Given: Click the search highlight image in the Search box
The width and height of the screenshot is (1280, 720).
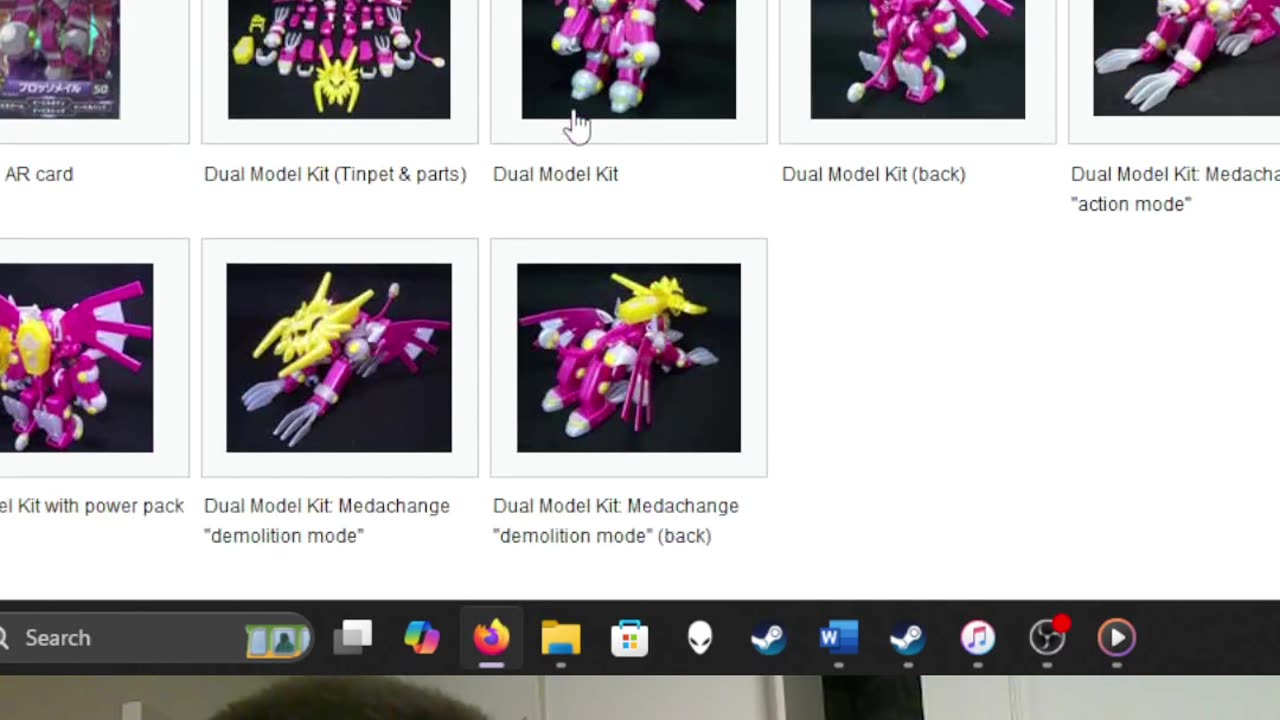Looking at the screenshot, I should (x=277, y=638).
